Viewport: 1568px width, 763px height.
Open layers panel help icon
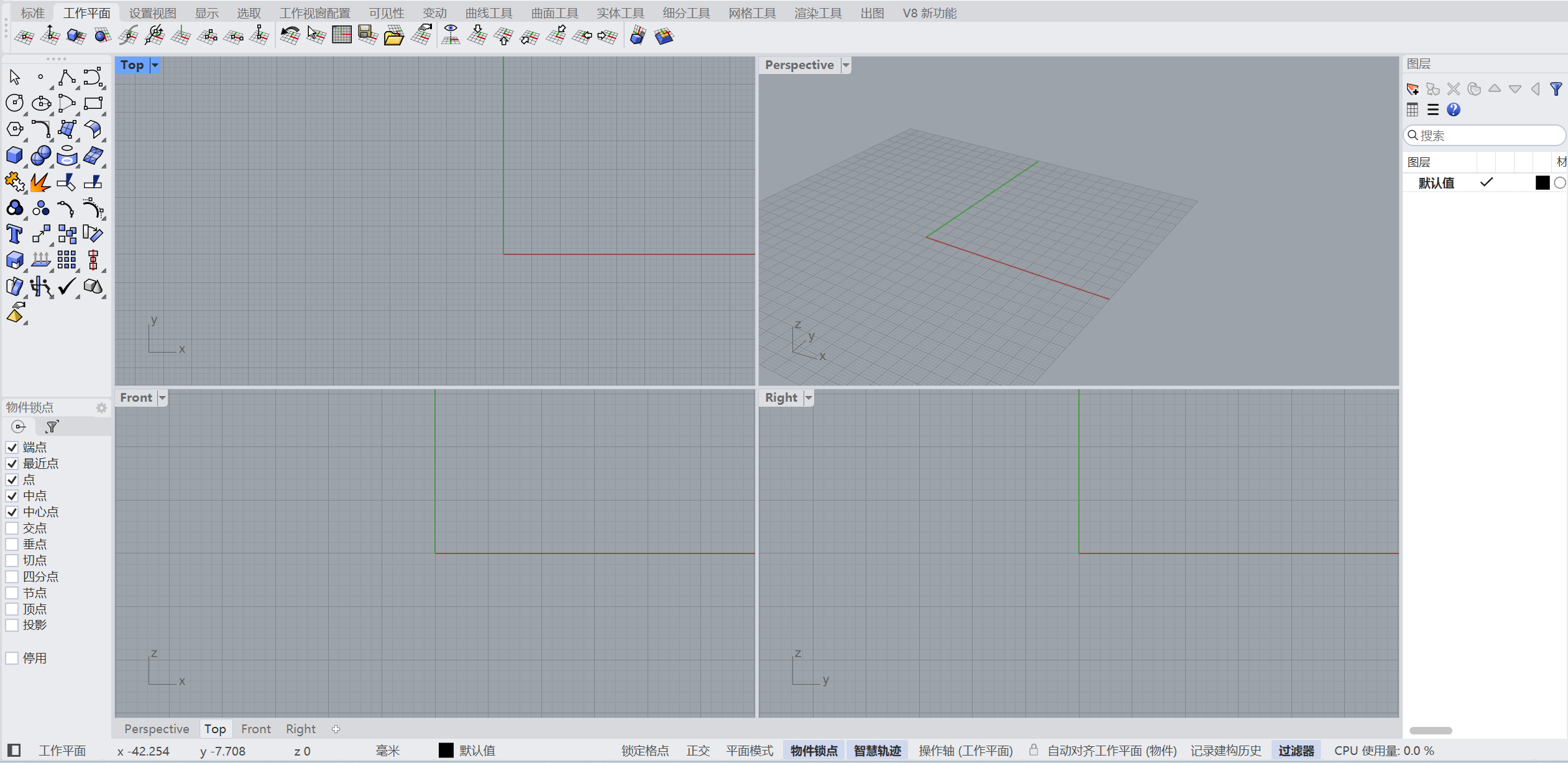pyautogui.click(x=1454, y=109)
